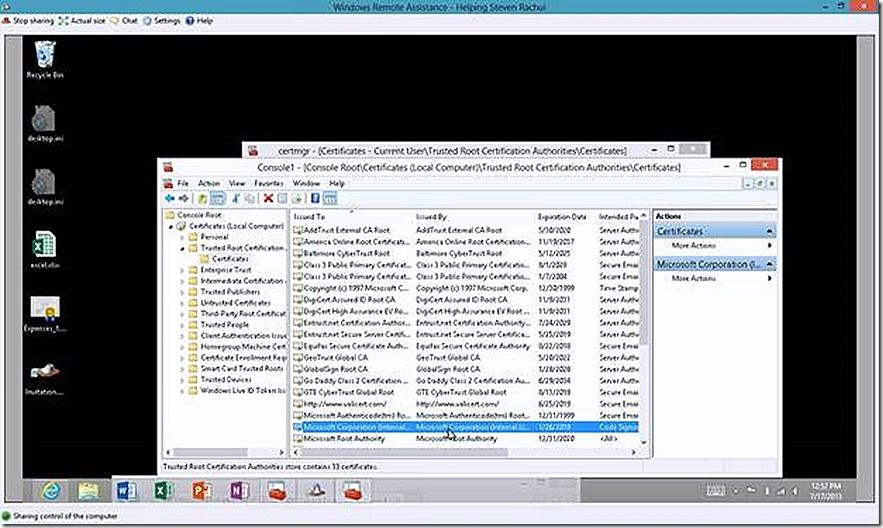
Task: Open OneNote from the taskbar
Action: (x=239, y=491)
